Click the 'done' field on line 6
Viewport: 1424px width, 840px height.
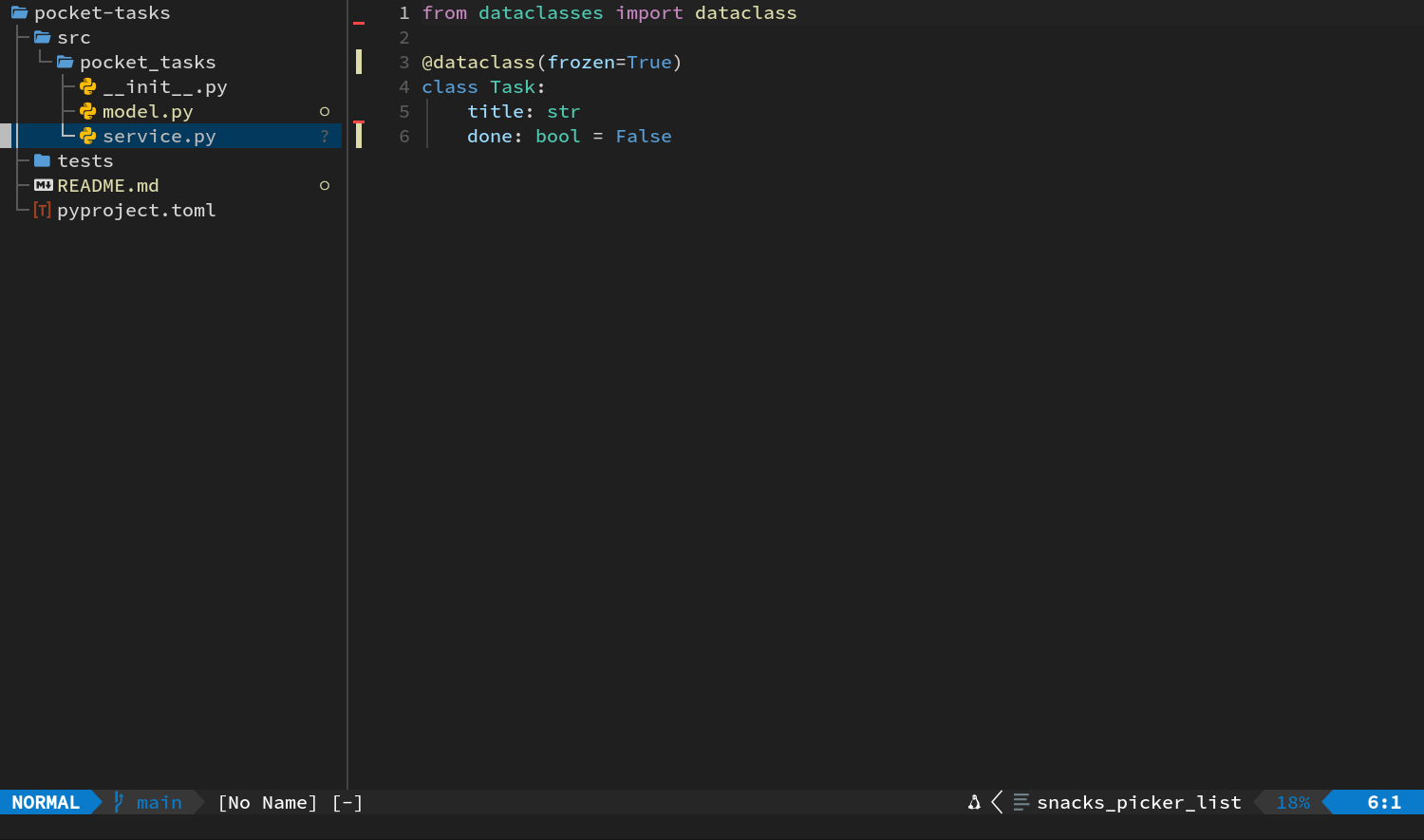[x=490, y=137]
